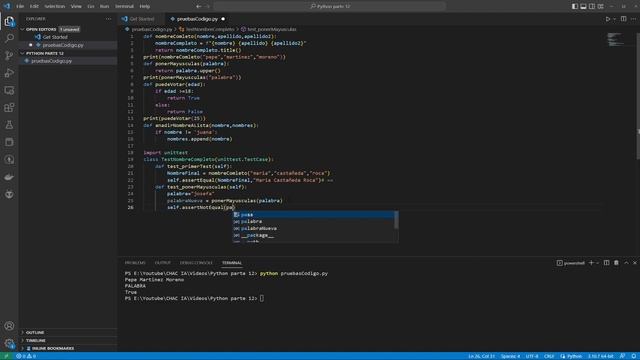Open Explorer Views and More Actions ellipsis
The width and height of the screenshot is (640, 360).
point(108,19)
